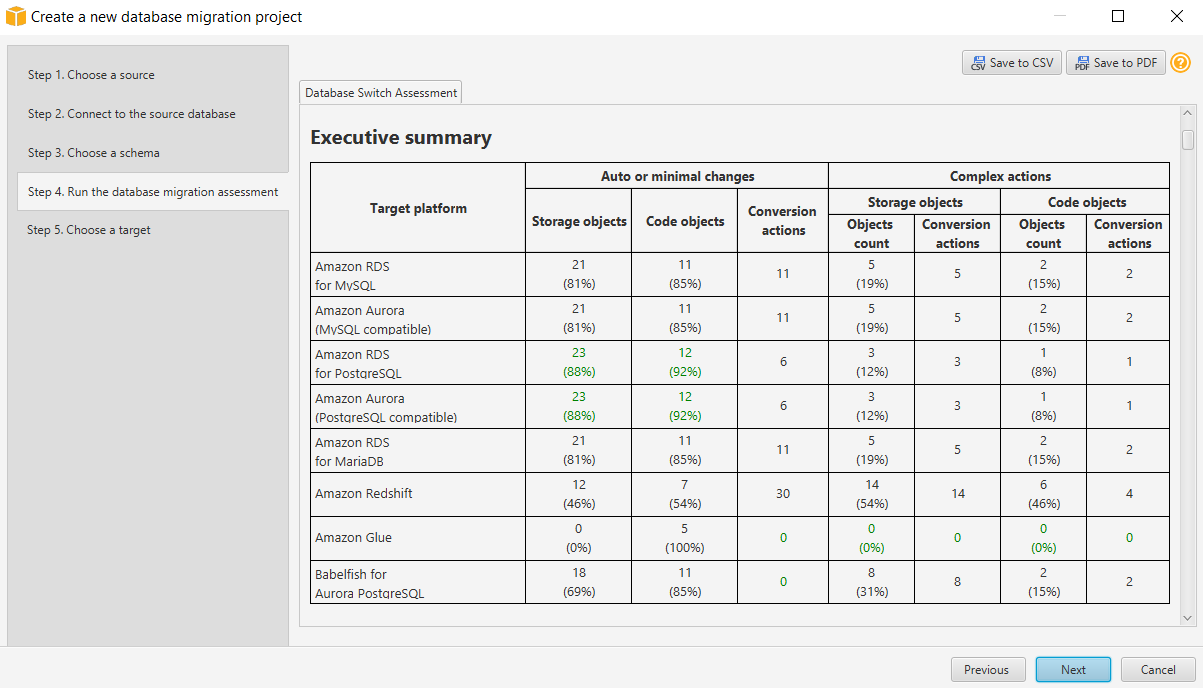Click the AWS app icon in the title bar
This screenshot has width=1203, height=688.
(15, 17)
